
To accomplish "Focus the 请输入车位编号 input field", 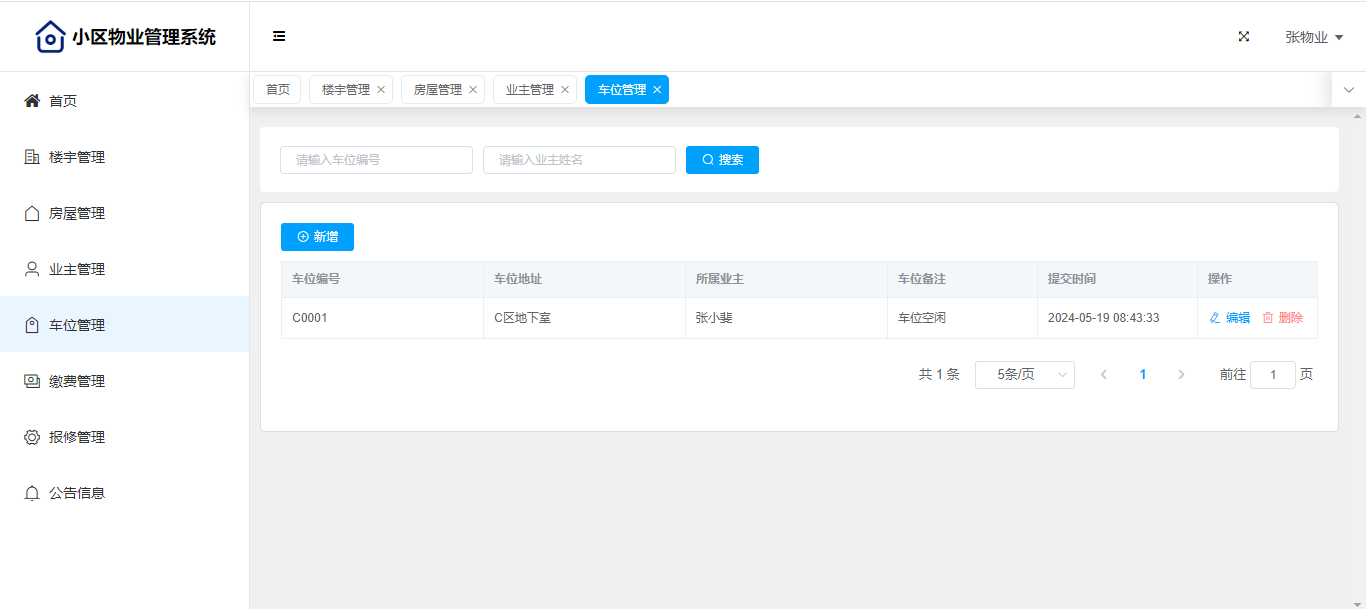I will [376, 160].
